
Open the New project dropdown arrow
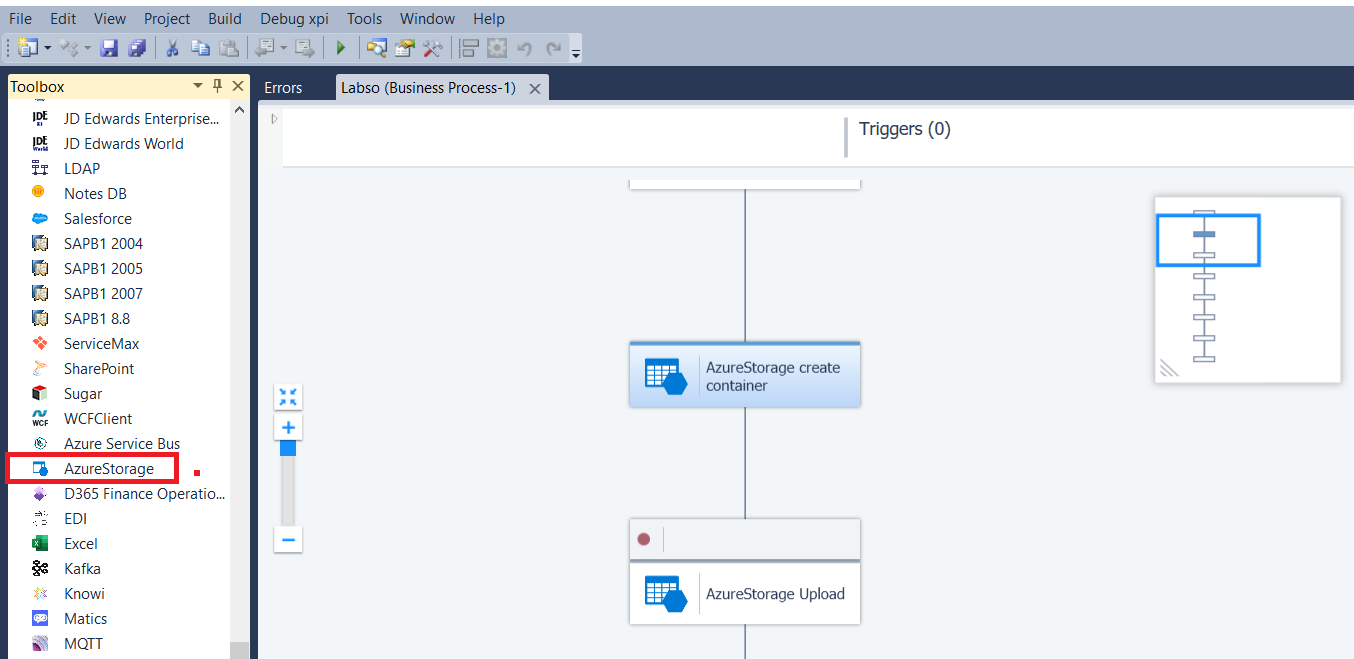point(47,47)
